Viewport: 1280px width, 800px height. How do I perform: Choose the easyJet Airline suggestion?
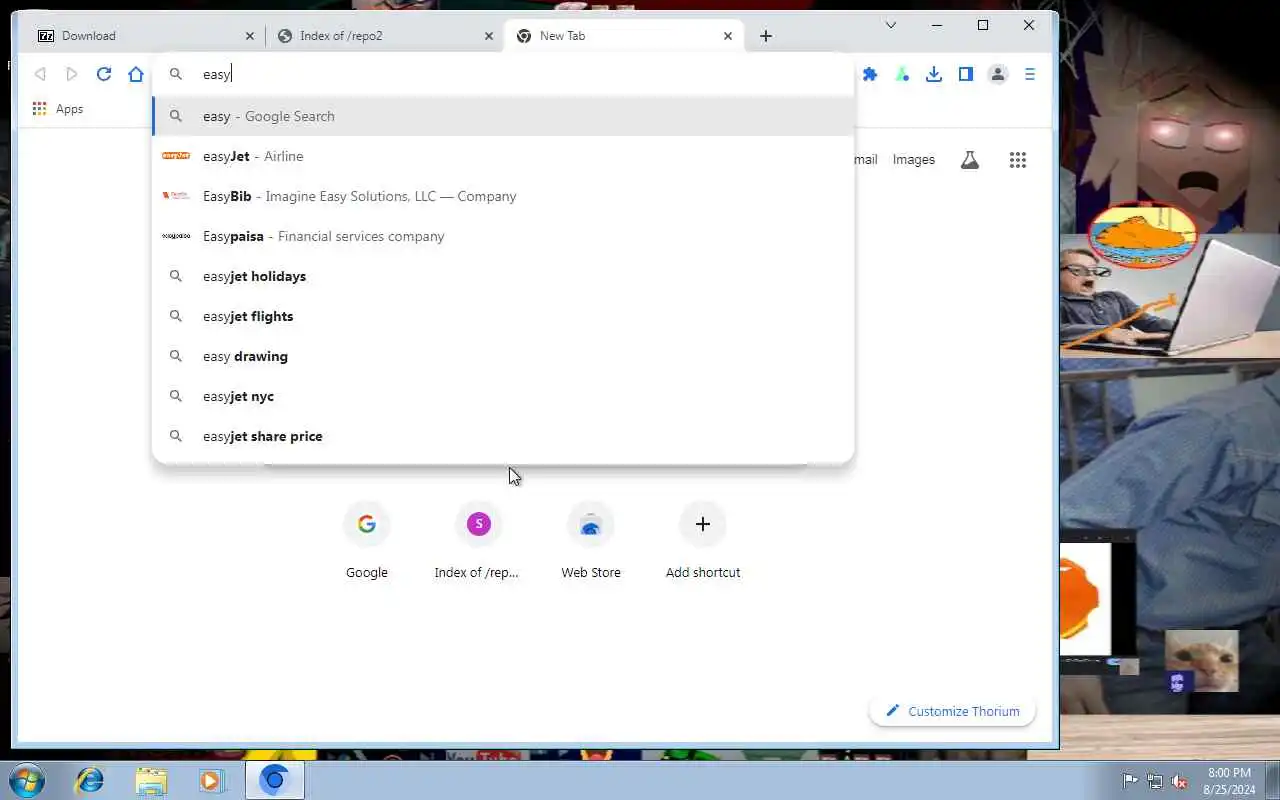coord(503,156)
